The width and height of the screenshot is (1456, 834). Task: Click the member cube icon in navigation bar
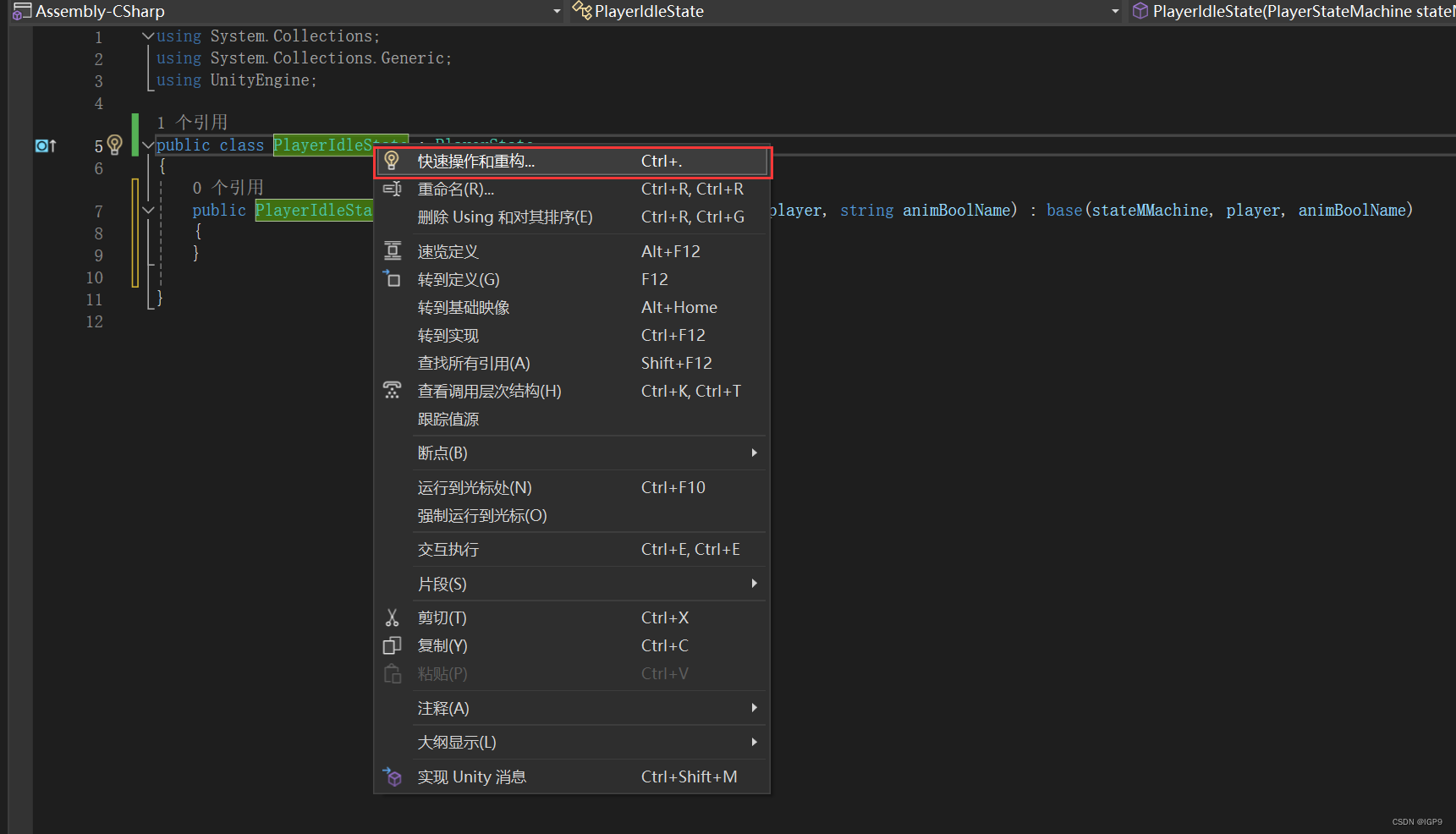[x=1140, y=11]
